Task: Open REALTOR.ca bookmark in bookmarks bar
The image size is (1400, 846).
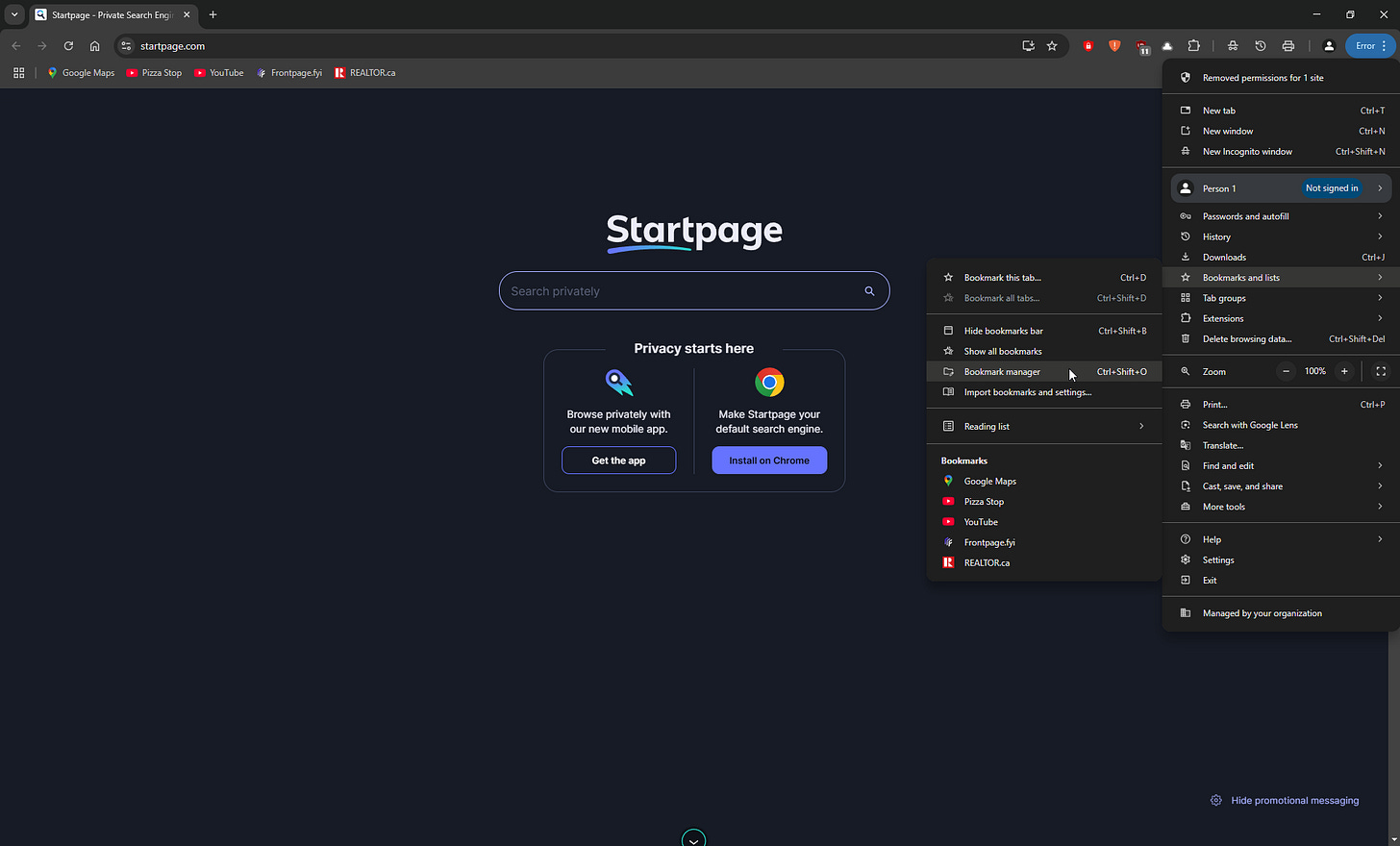Action: [x=365, y=72]
